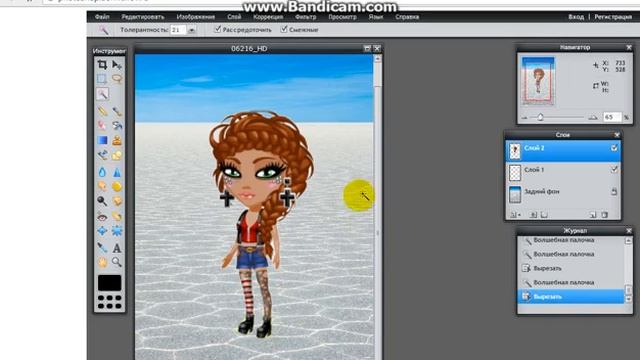Toggle visibility of layer Слой 1

click(614, 169)
